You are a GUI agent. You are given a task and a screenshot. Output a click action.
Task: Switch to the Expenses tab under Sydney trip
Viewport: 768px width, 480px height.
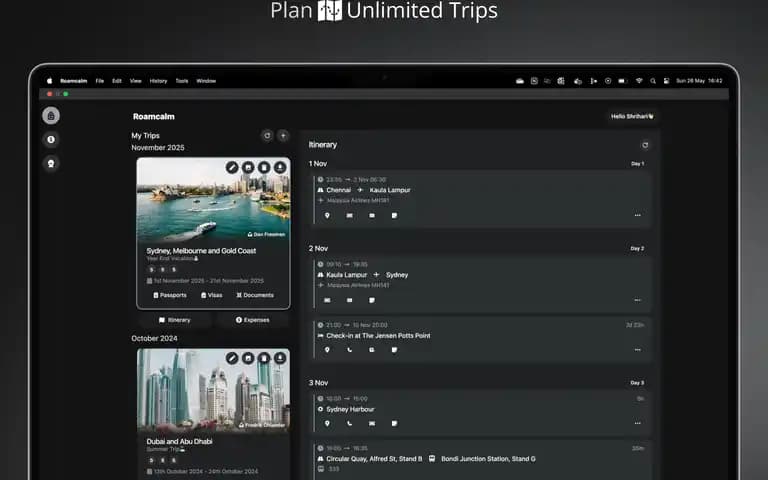click(252, 320)
